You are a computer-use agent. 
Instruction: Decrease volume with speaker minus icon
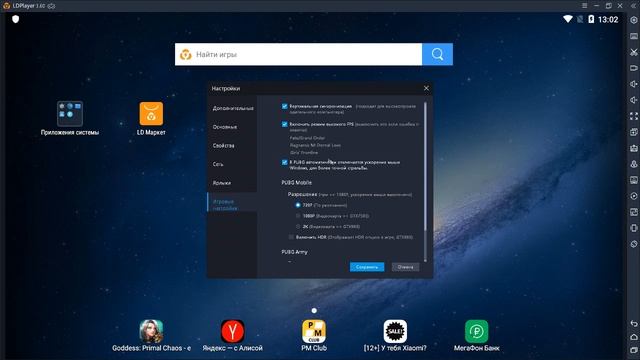(x=634, y=100)
